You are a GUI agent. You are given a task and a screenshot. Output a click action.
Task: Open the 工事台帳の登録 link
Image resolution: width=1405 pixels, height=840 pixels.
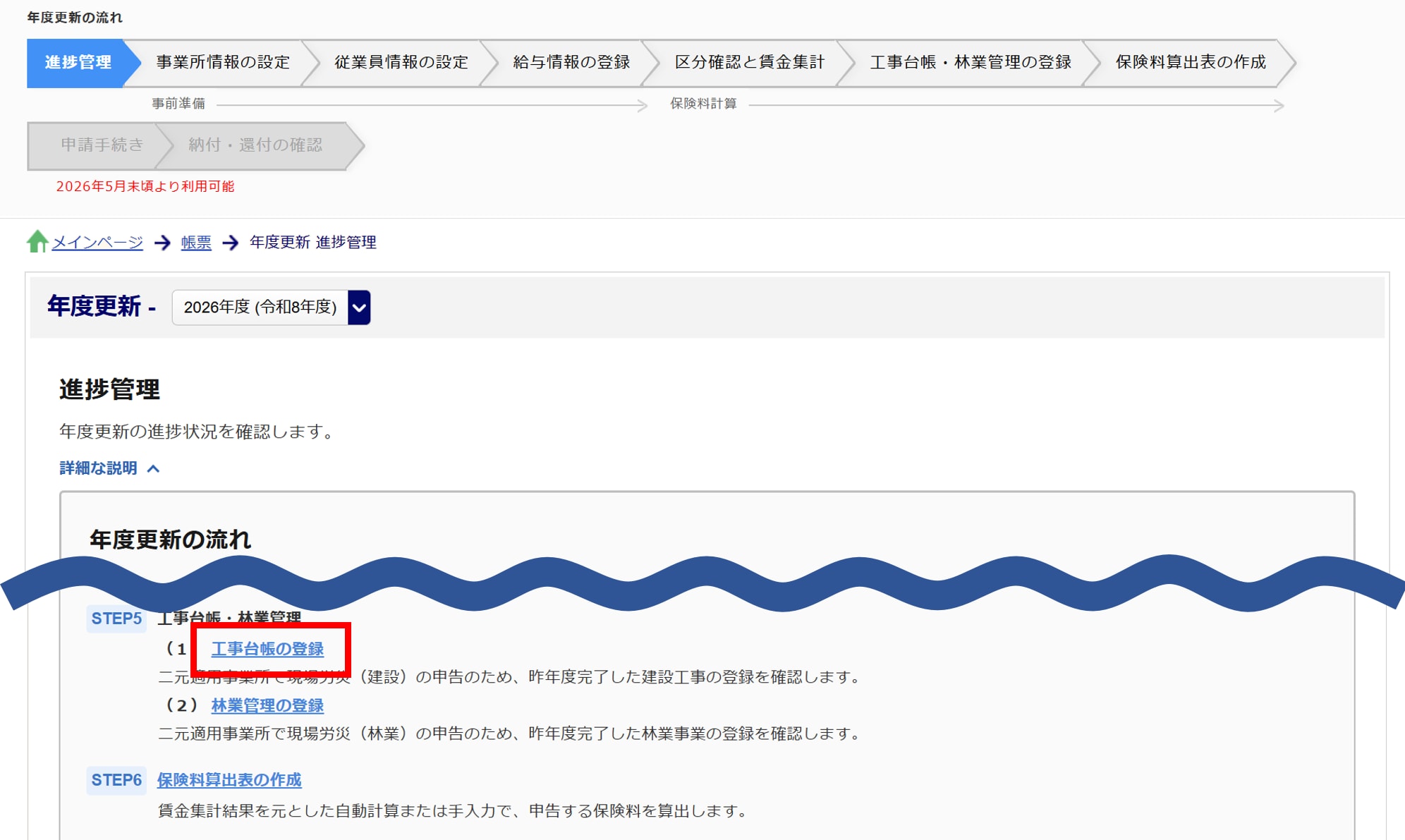click(x=267, y=649)
